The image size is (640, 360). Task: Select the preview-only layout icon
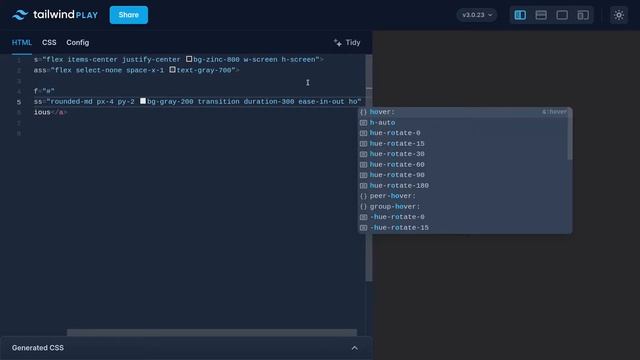[x=562, y=15]
